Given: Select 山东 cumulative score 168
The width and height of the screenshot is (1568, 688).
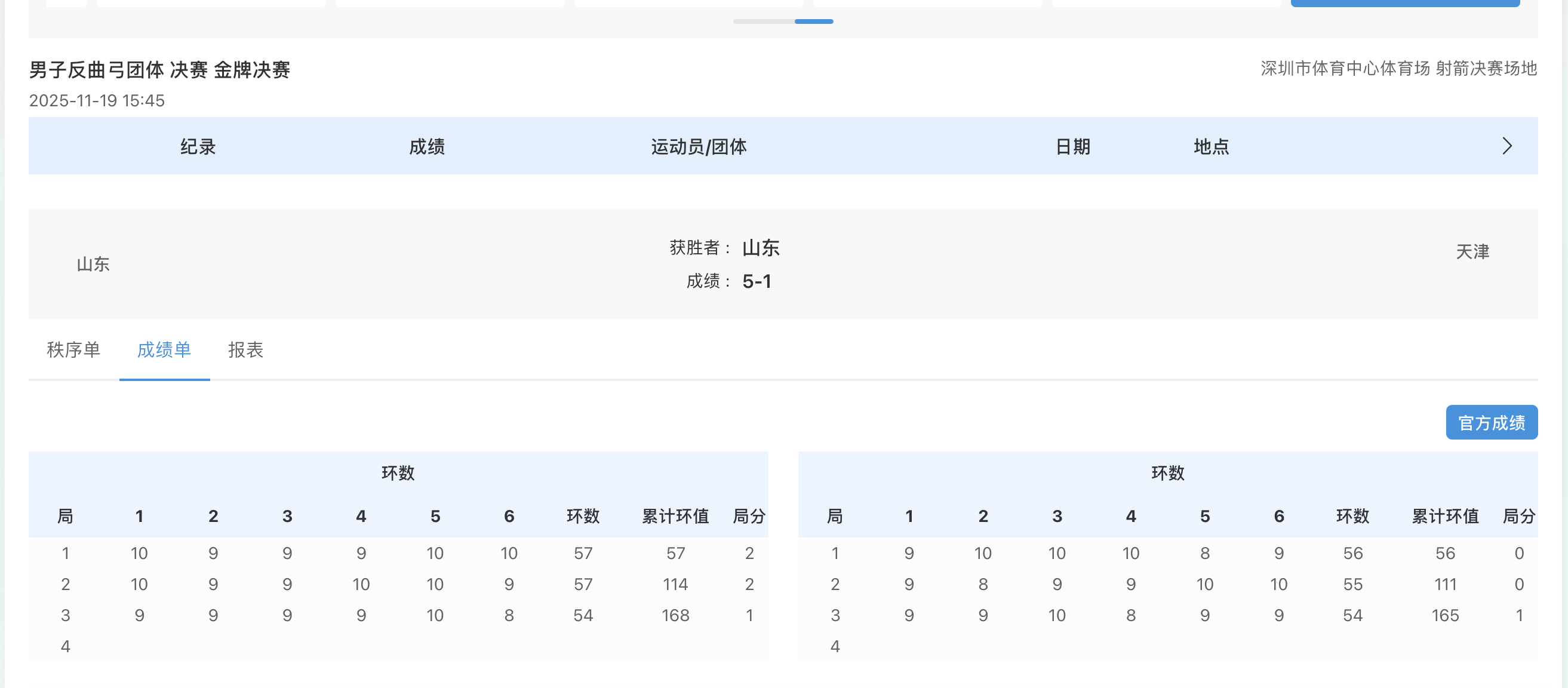Looking at the screenshot, I should [677, 616].
